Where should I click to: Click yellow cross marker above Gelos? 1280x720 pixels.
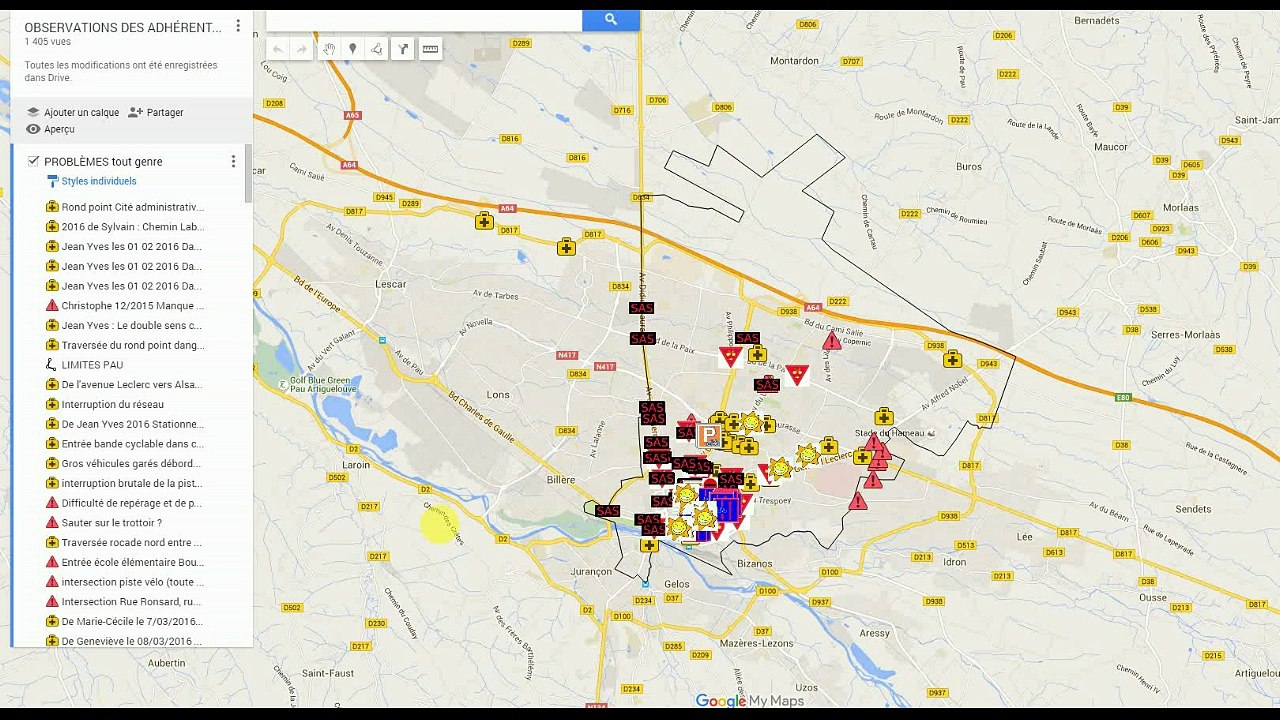[650, 545]
